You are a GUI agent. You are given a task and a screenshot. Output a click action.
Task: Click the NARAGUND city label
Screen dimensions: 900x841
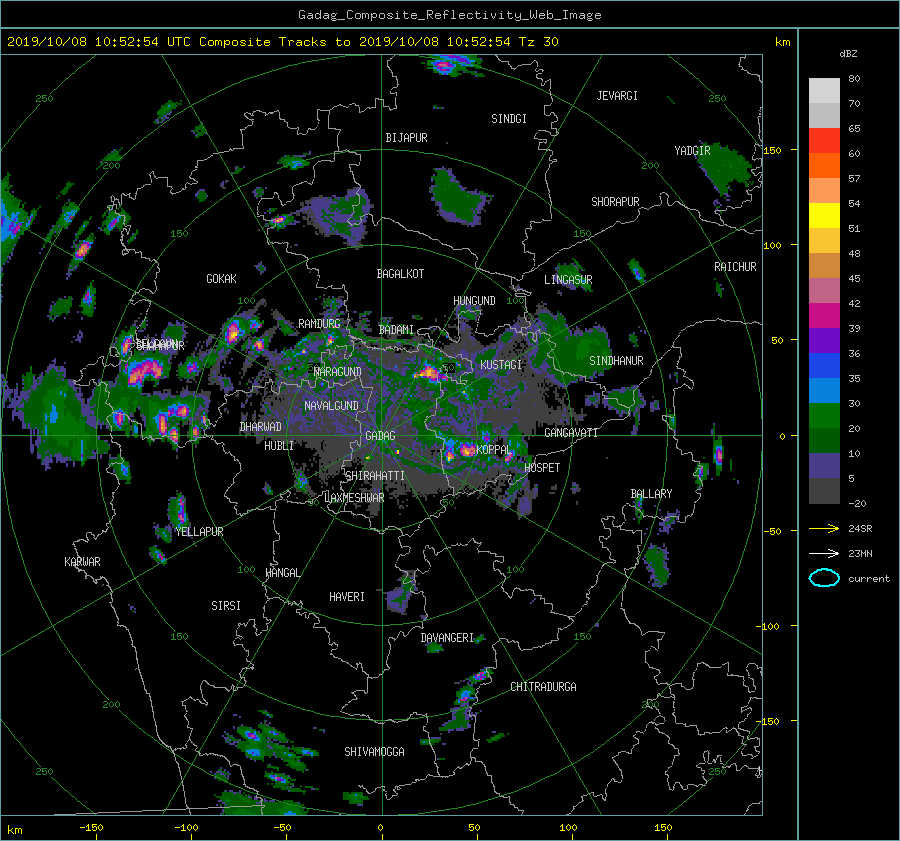(x=338, y=371)
